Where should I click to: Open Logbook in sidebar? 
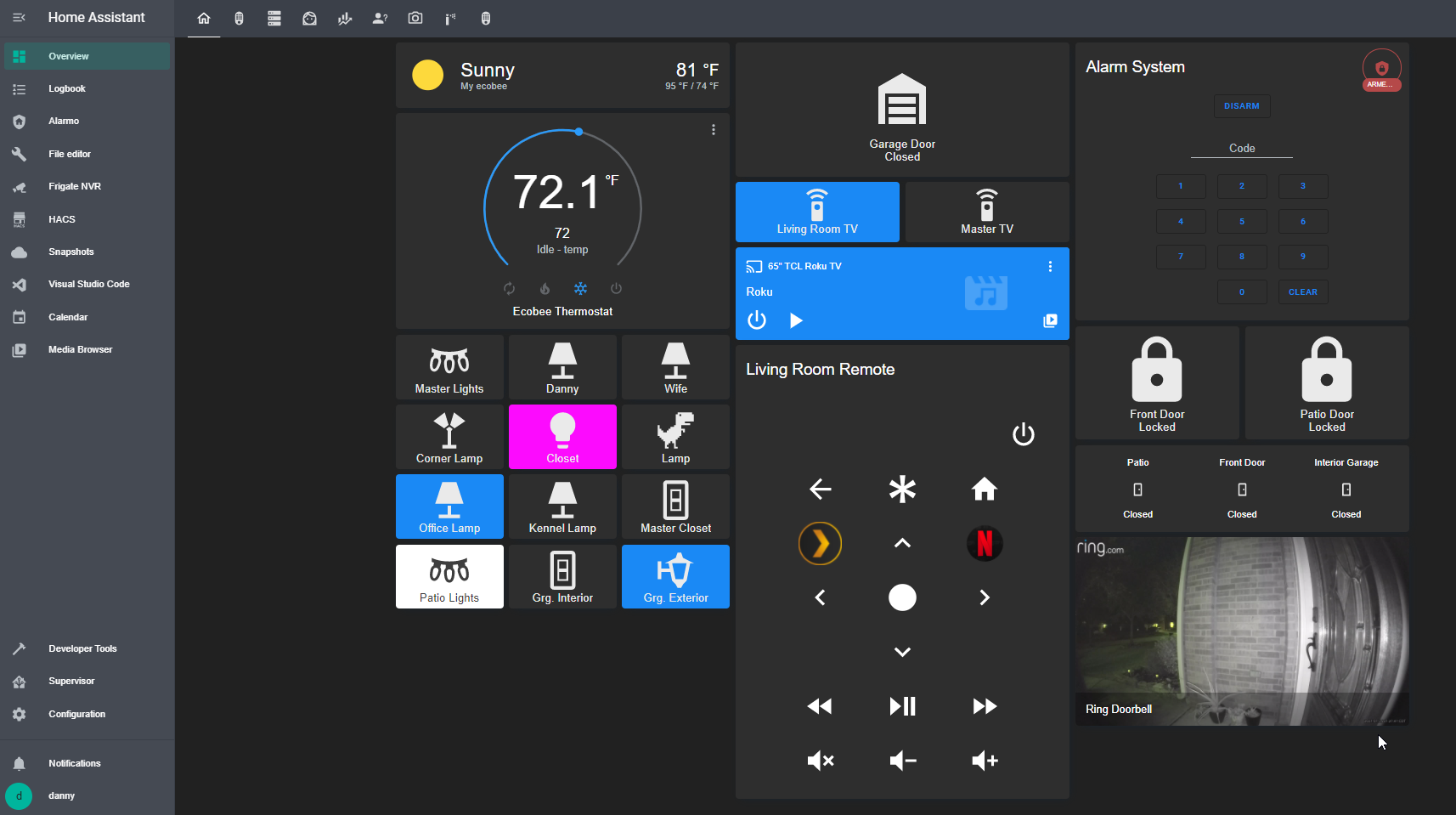(87, 89)
